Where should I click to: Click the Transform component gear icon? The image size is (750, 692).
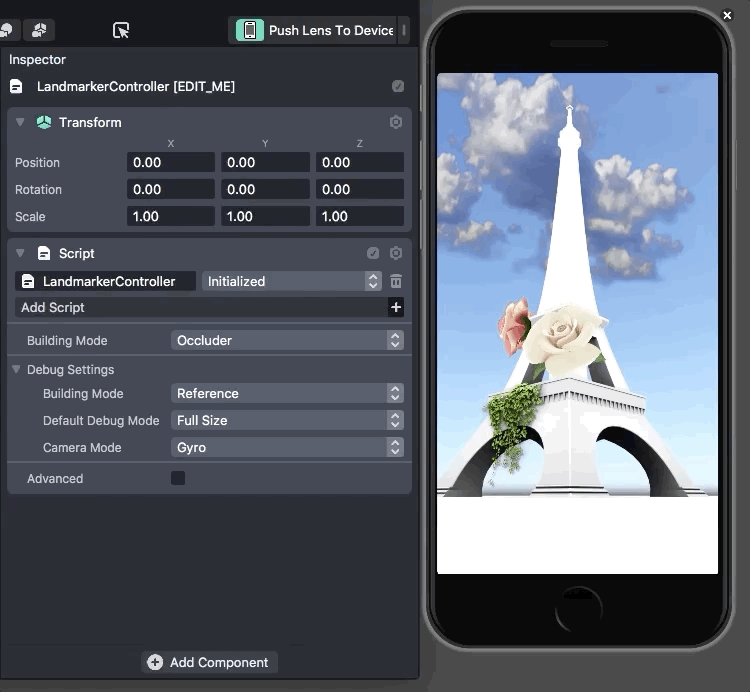pyautogui.click(x=396, y=122)
